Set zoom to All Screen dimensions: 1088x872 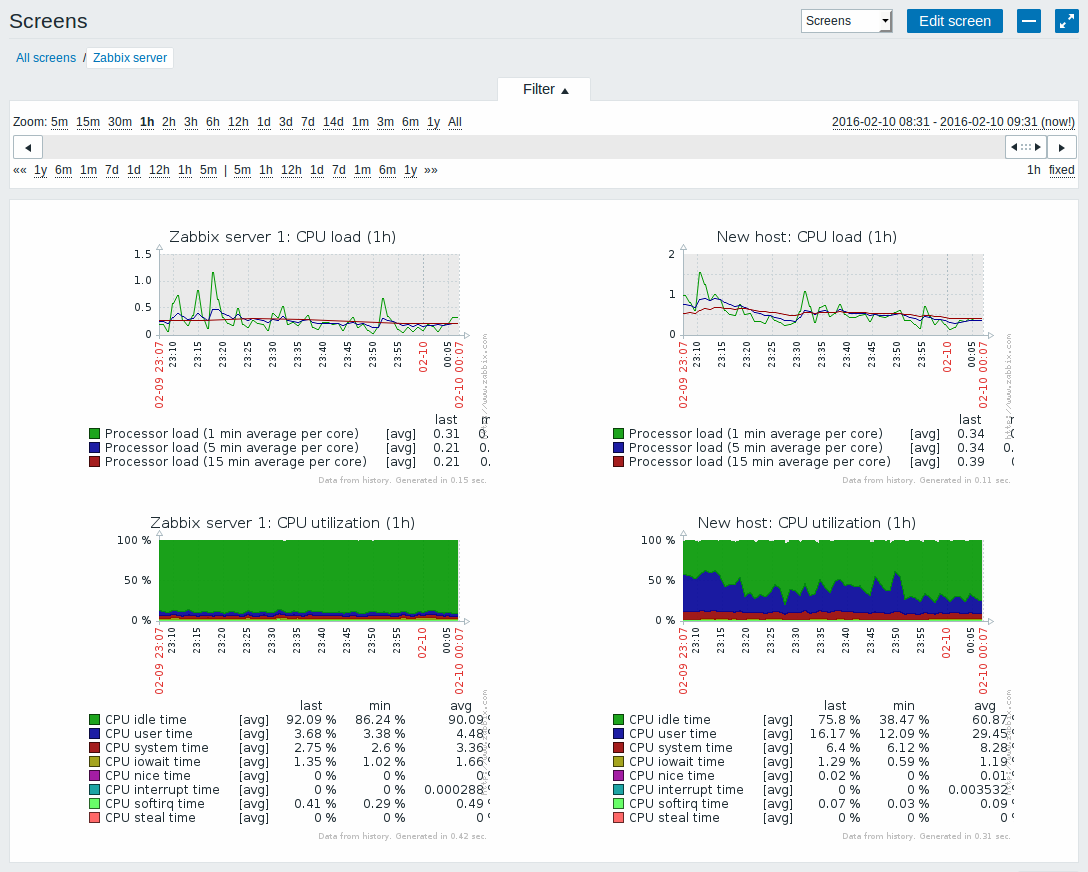coord(455,122)
